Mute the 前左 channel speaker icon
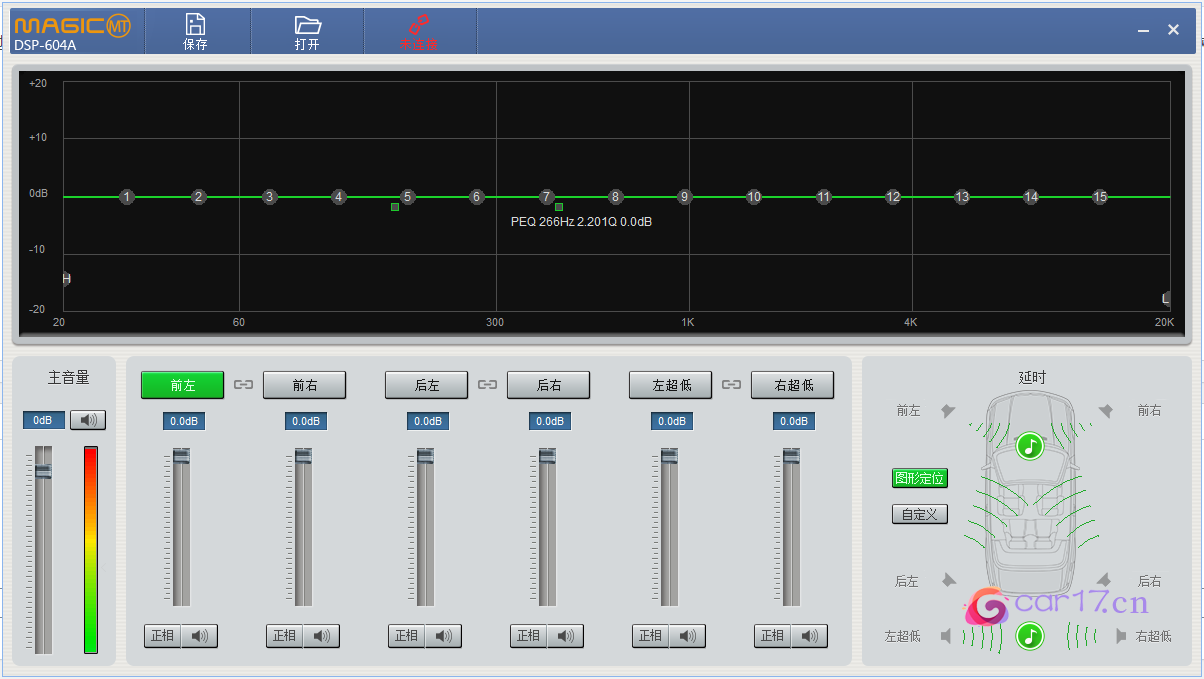This screenshot has height=679, width=1204. 200,635
